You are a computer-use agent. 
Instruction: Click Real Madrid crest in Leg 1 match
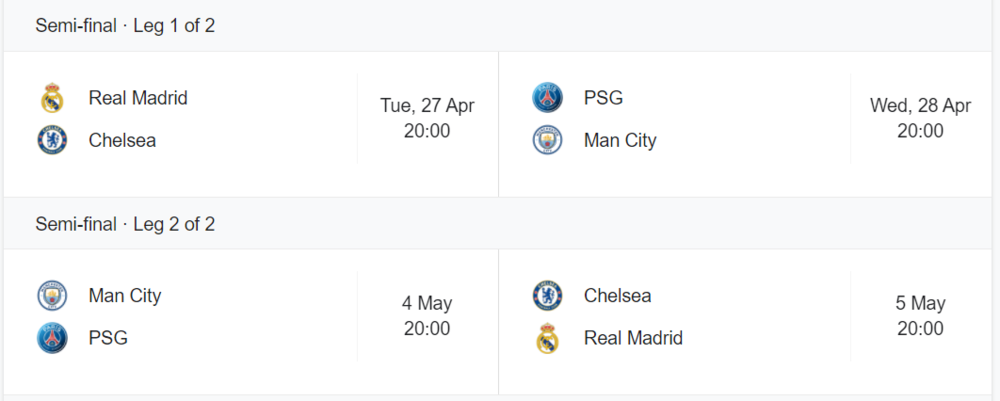[52, 98]
